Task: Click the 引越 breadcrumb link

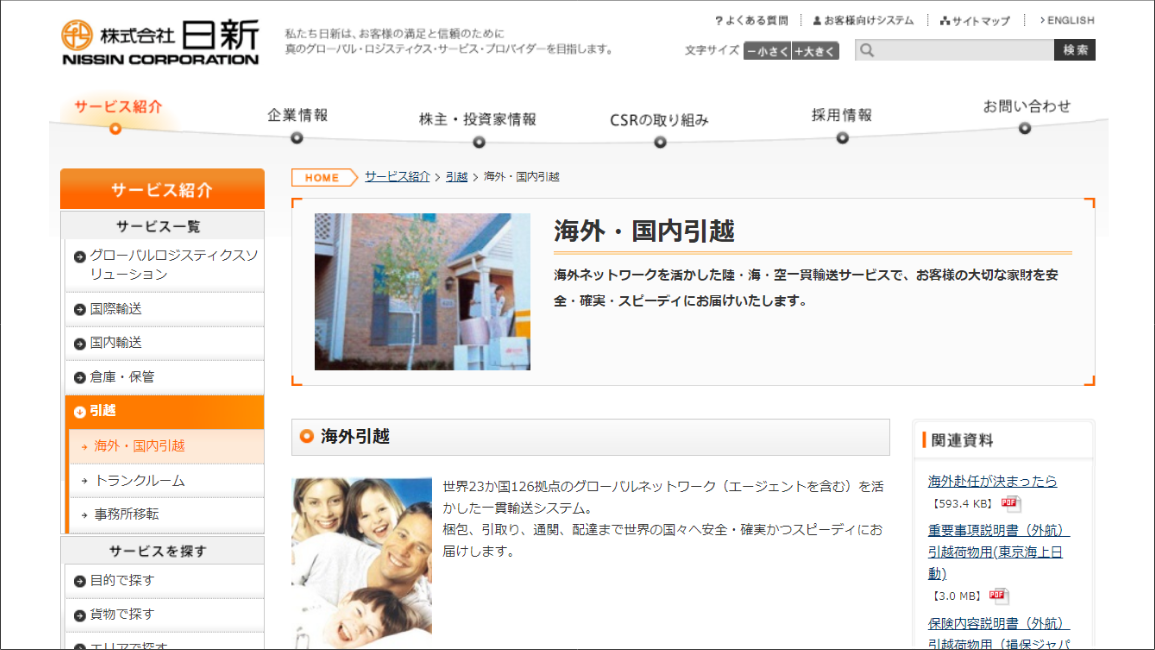Action: [457, 177]
